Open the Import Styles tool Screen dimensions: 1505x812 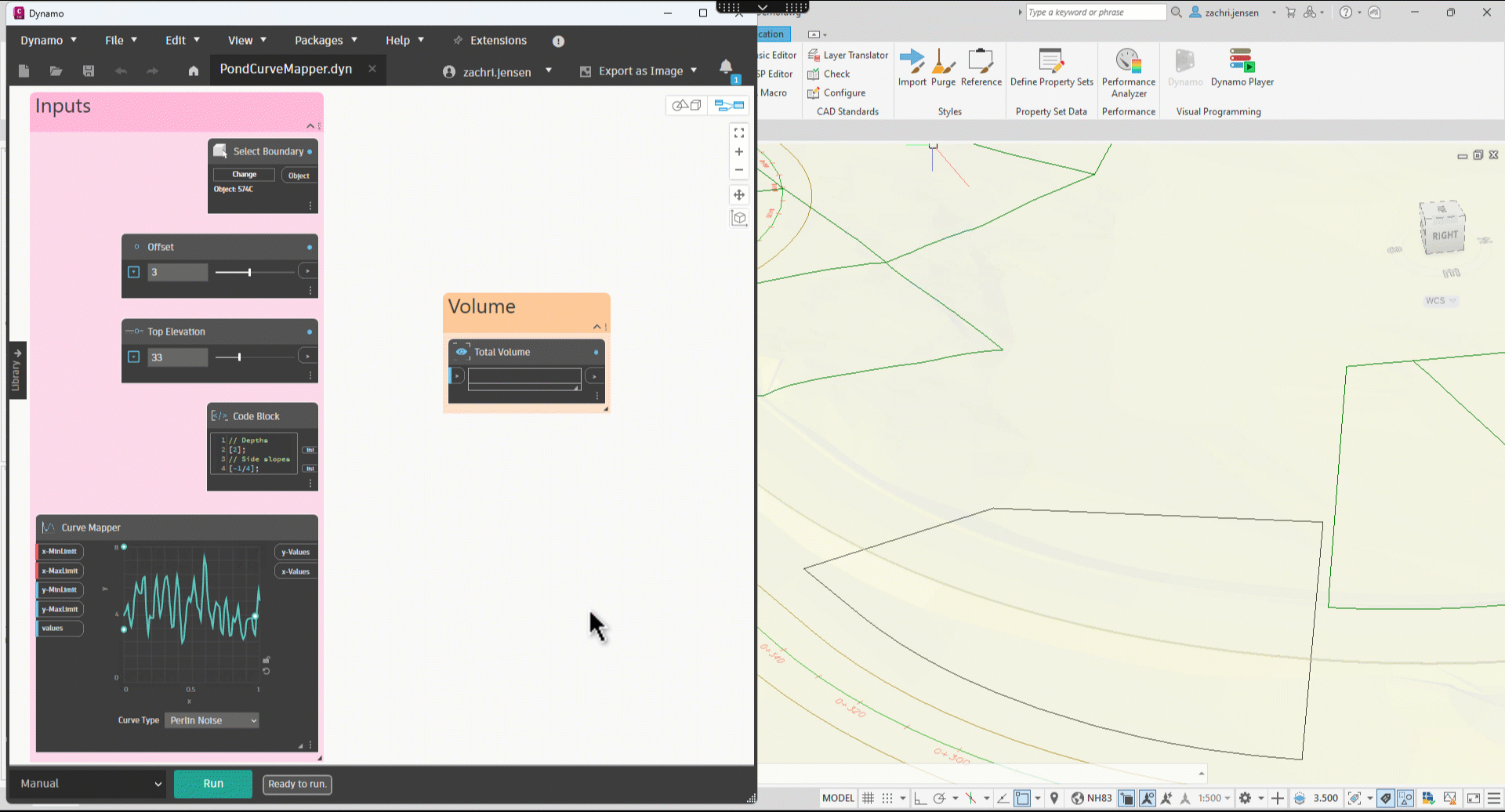[912, 67]
